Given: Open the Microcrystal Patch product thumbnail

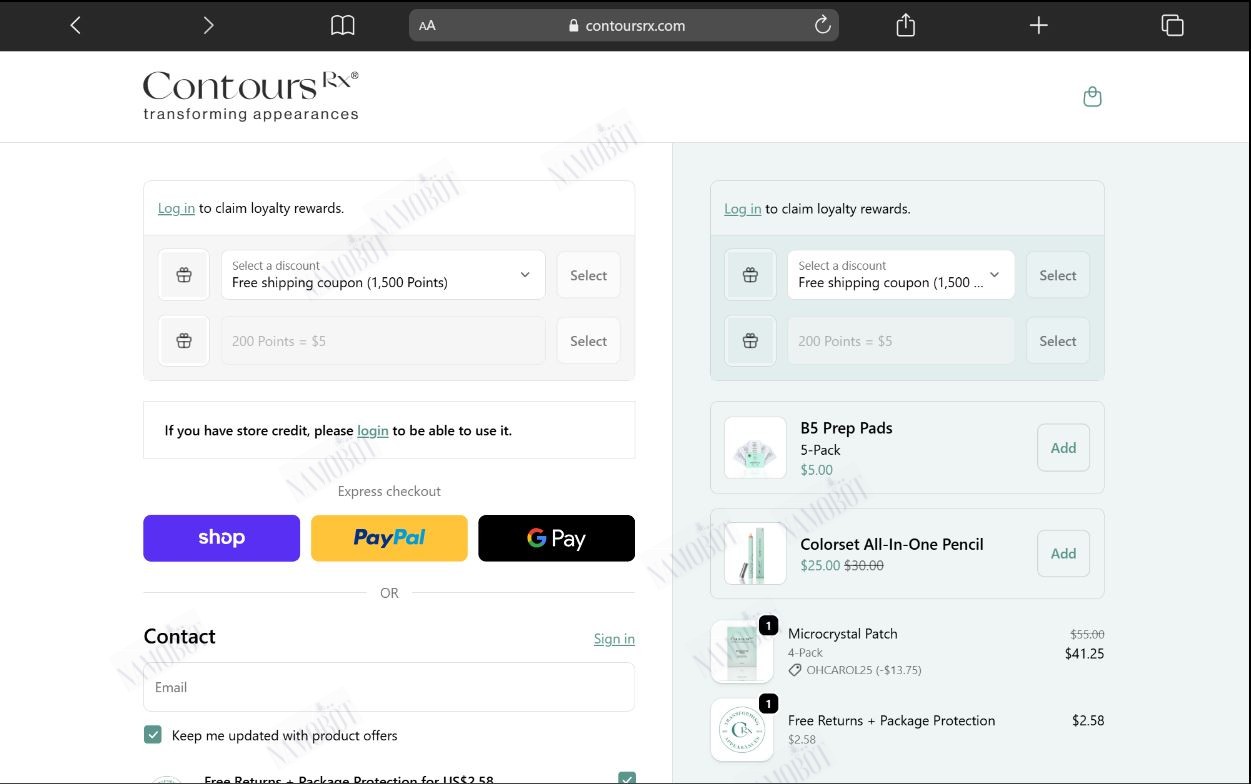Looking at the screenshot, I should point(741,652).
